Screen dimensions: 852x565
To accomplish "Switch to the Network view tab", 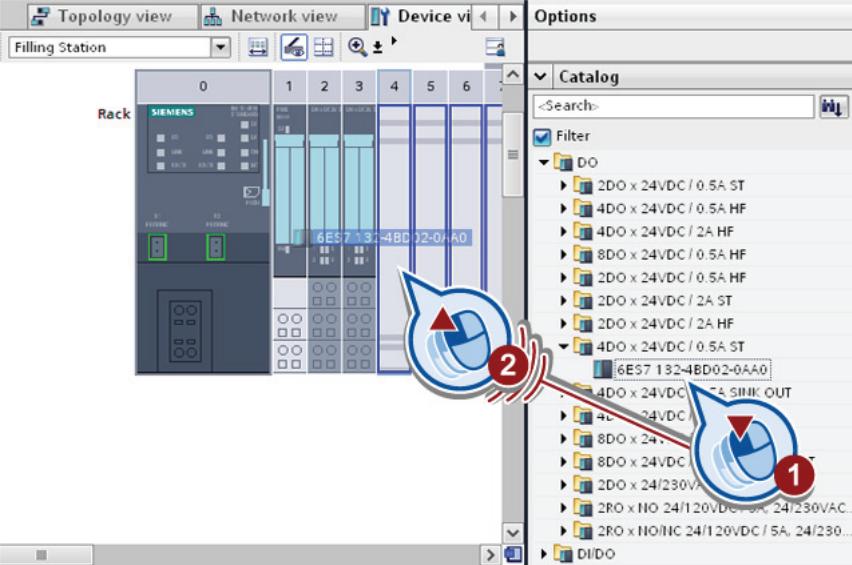I will pos(283,16).
